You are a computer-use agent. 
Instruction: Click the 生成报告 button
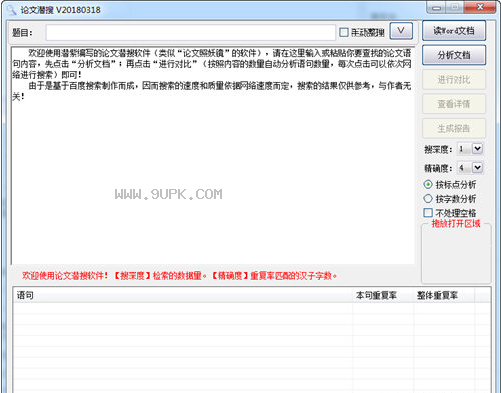tap(454, 128)
